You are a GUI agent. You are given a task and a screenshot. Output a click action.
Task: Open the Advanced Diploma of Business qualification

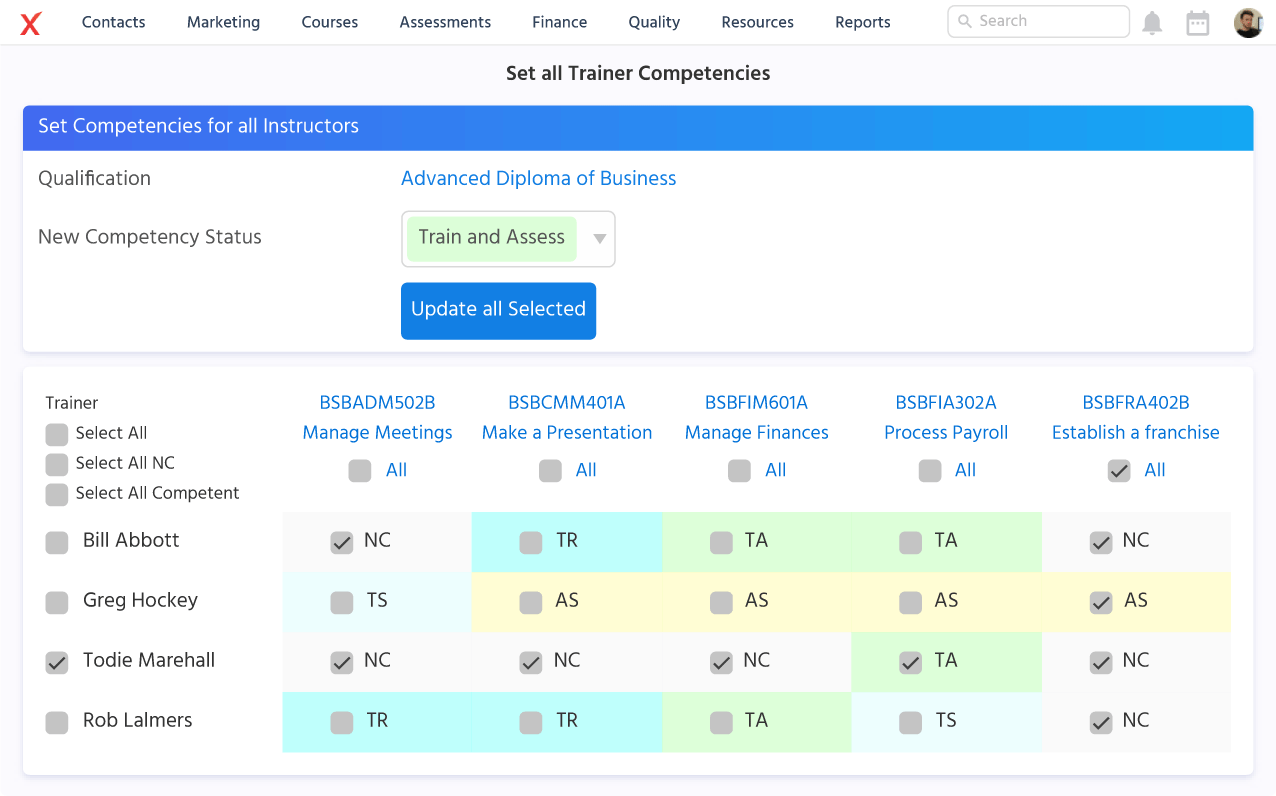pyautogui.click(x=538, y=178)
